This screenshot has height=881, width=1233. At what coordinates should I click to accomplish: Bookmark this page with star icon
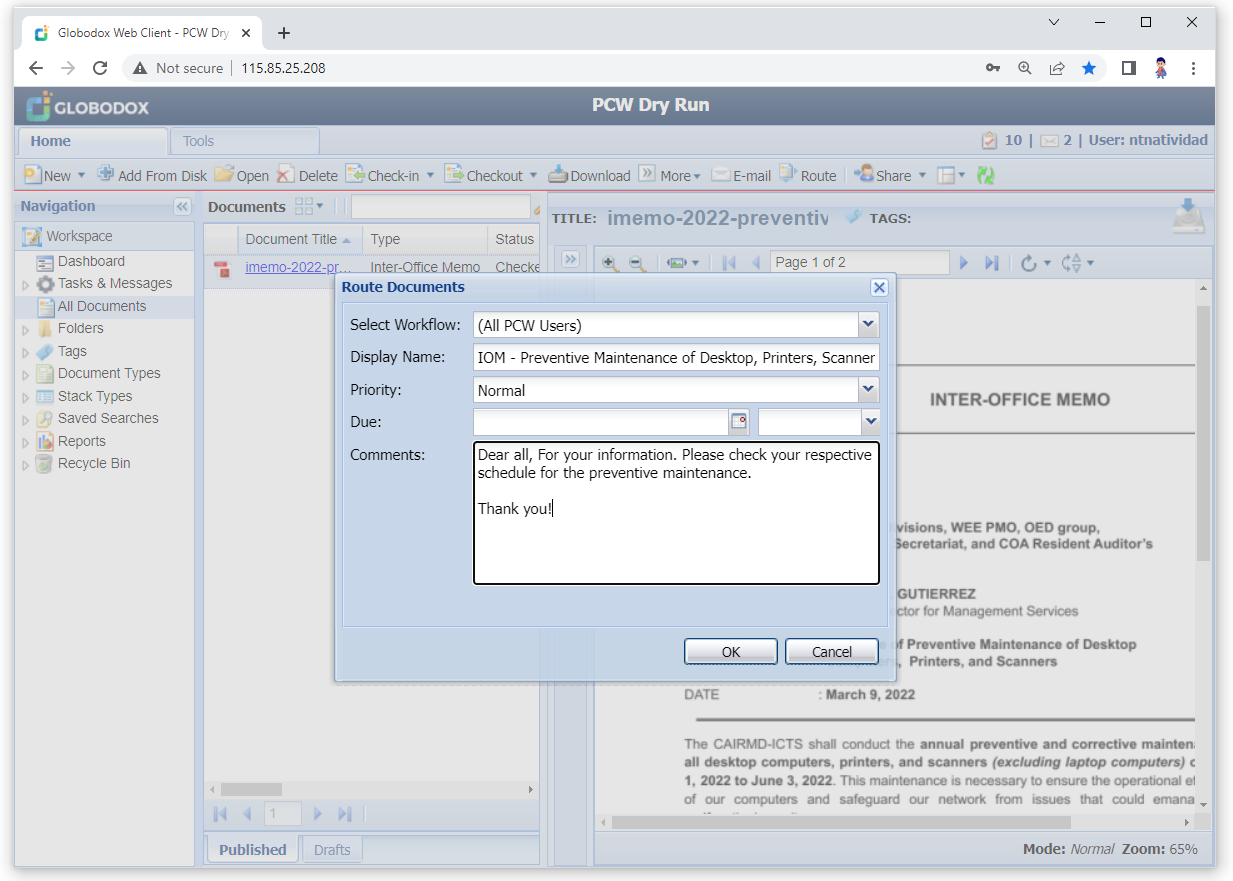(1089, 68)
